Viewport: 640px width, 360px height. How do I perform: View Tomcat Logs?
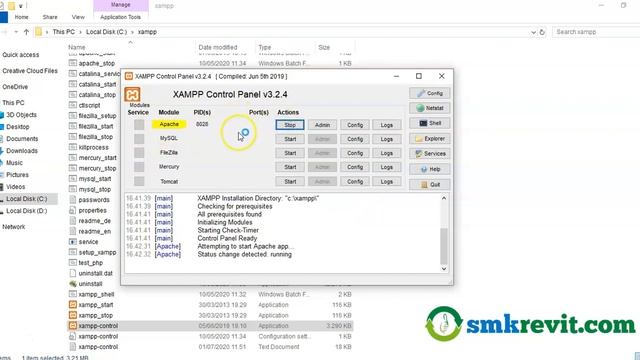tap(387, 181)
